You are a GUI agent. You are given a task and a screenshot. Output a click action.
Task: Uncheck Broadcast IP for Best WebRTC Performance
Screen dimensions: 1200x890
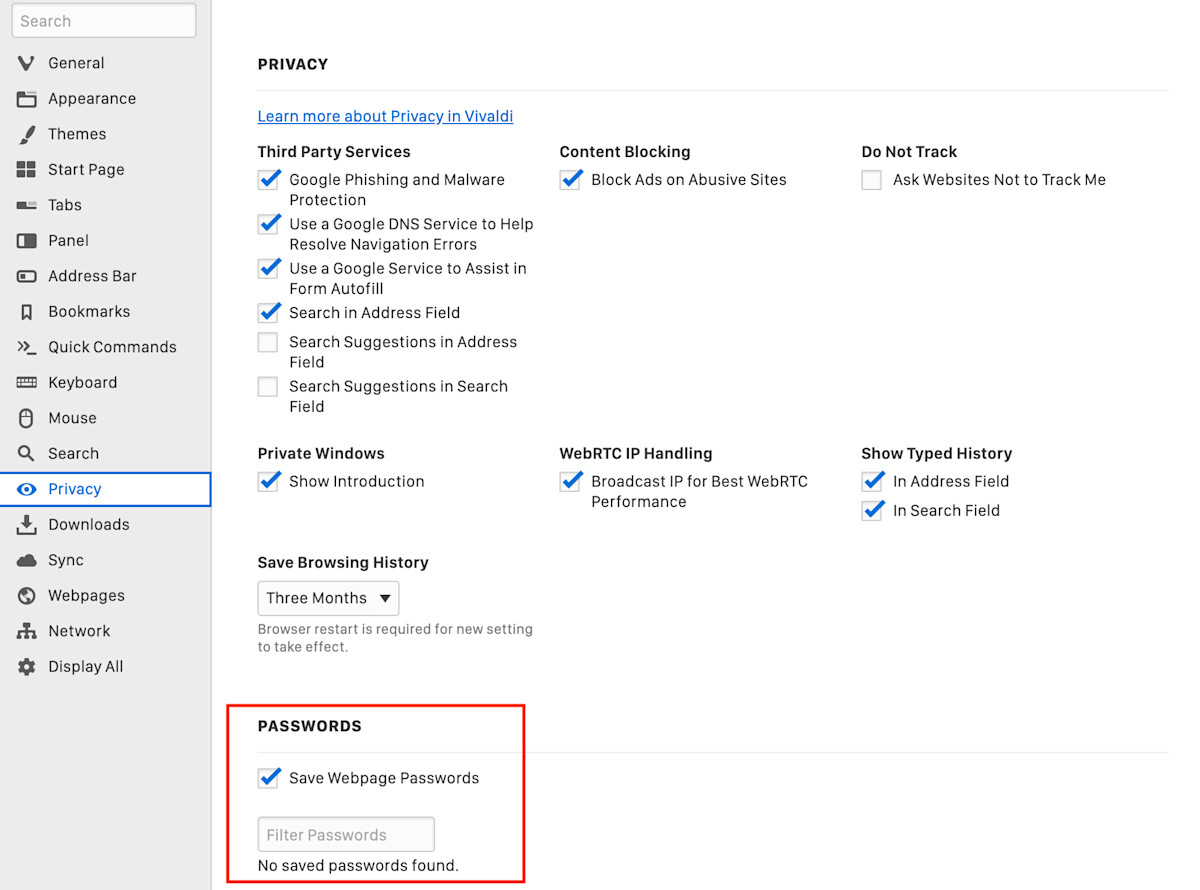tap(570, 482)
